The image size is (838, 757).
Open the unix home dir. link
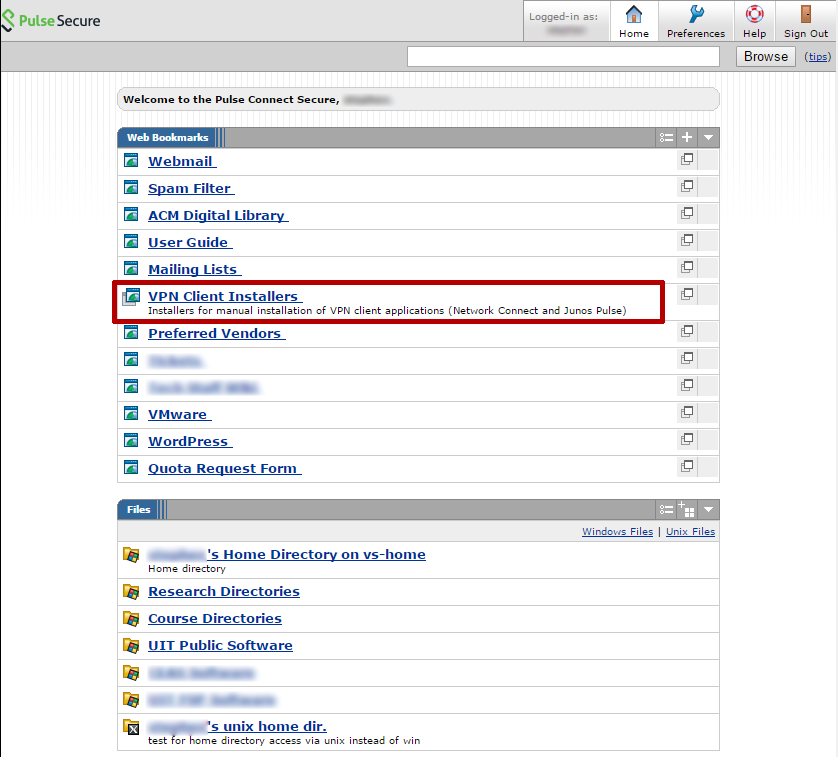237,726
